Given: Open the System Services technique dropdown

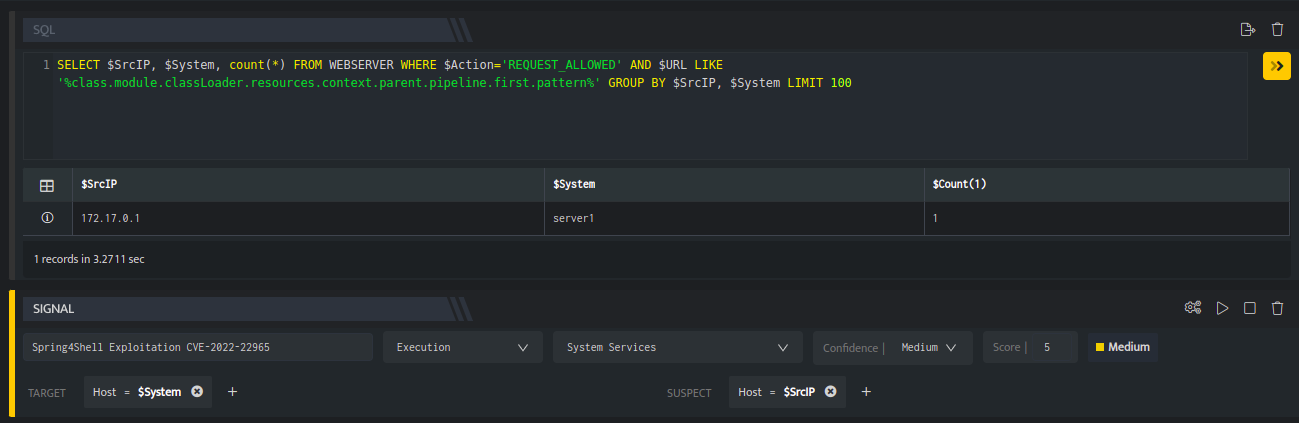Looking at the screenshot, I should tap(678, 347).
